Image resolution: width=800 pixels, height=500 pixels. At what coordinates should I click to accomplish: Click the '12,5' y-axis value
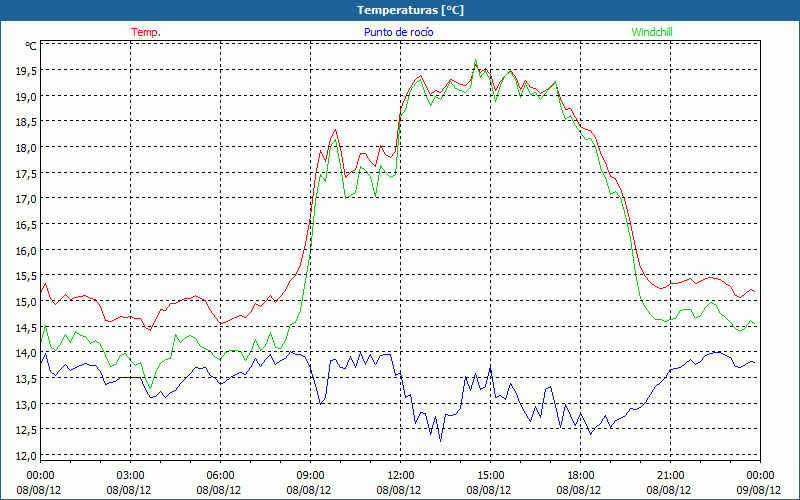tap(26, 431)
